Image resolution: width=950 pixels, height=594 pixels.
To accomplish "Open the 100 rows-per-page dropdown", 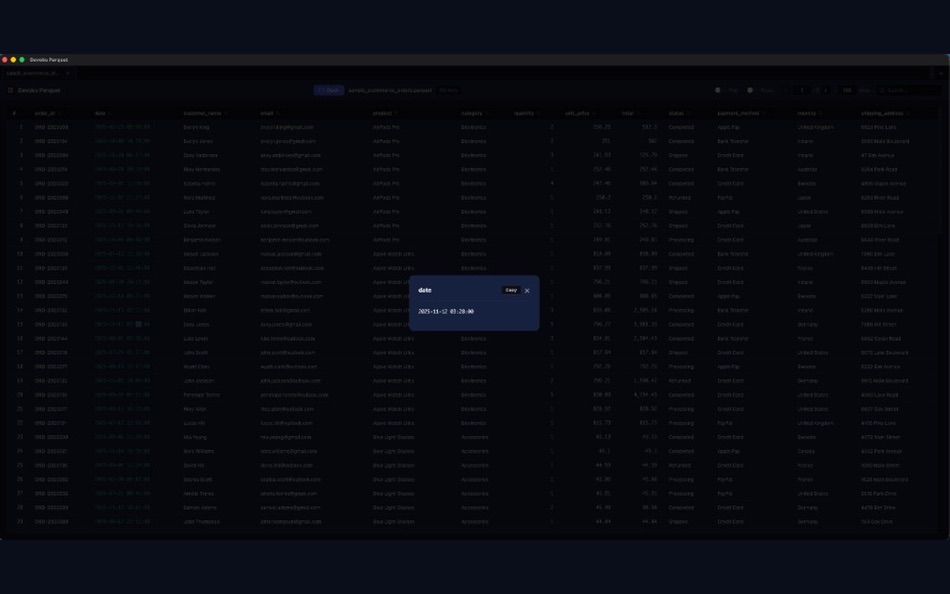I will 846,90.
